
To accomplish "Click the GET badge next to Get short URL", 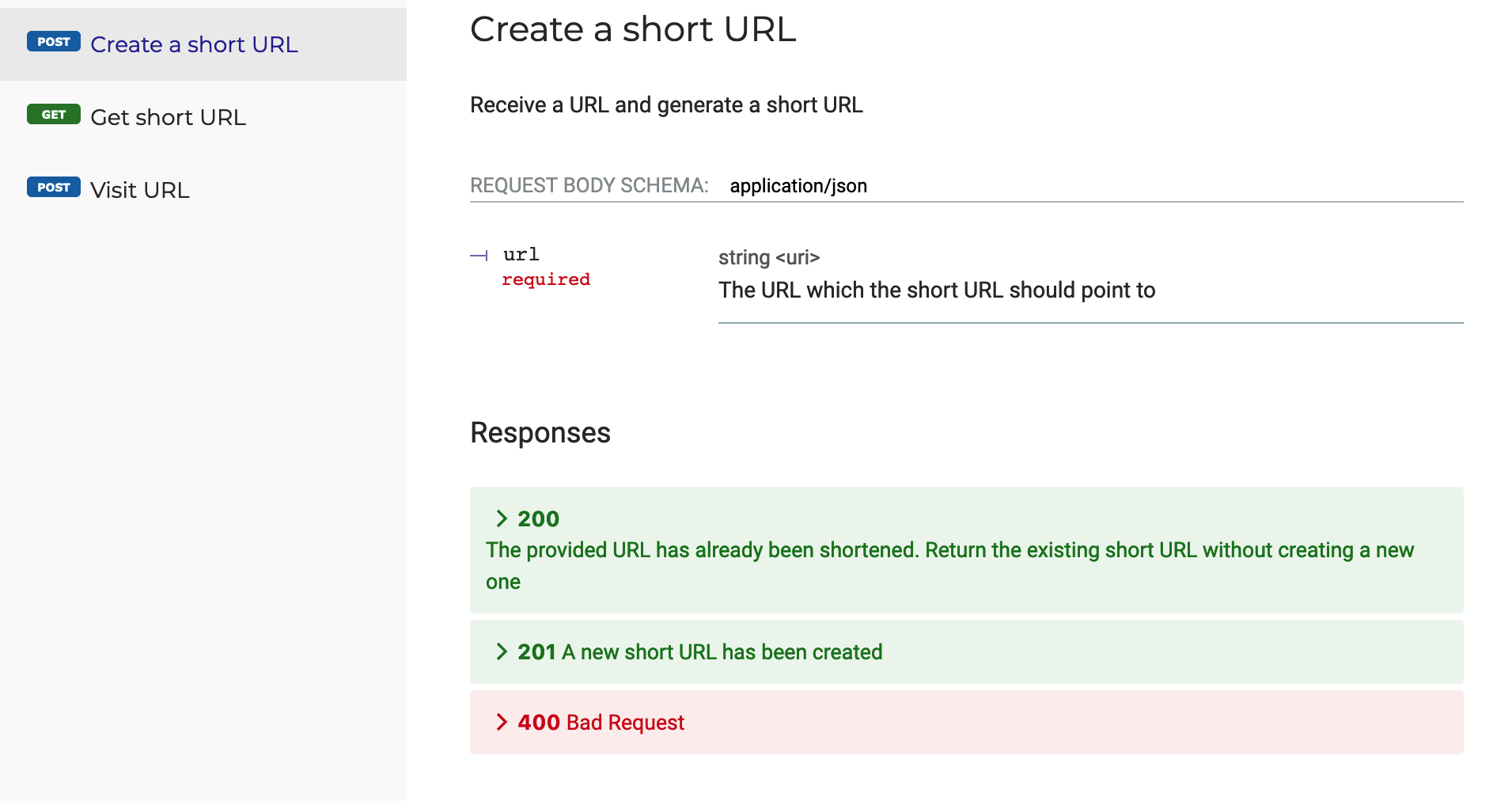I will (x=53, y=114).
